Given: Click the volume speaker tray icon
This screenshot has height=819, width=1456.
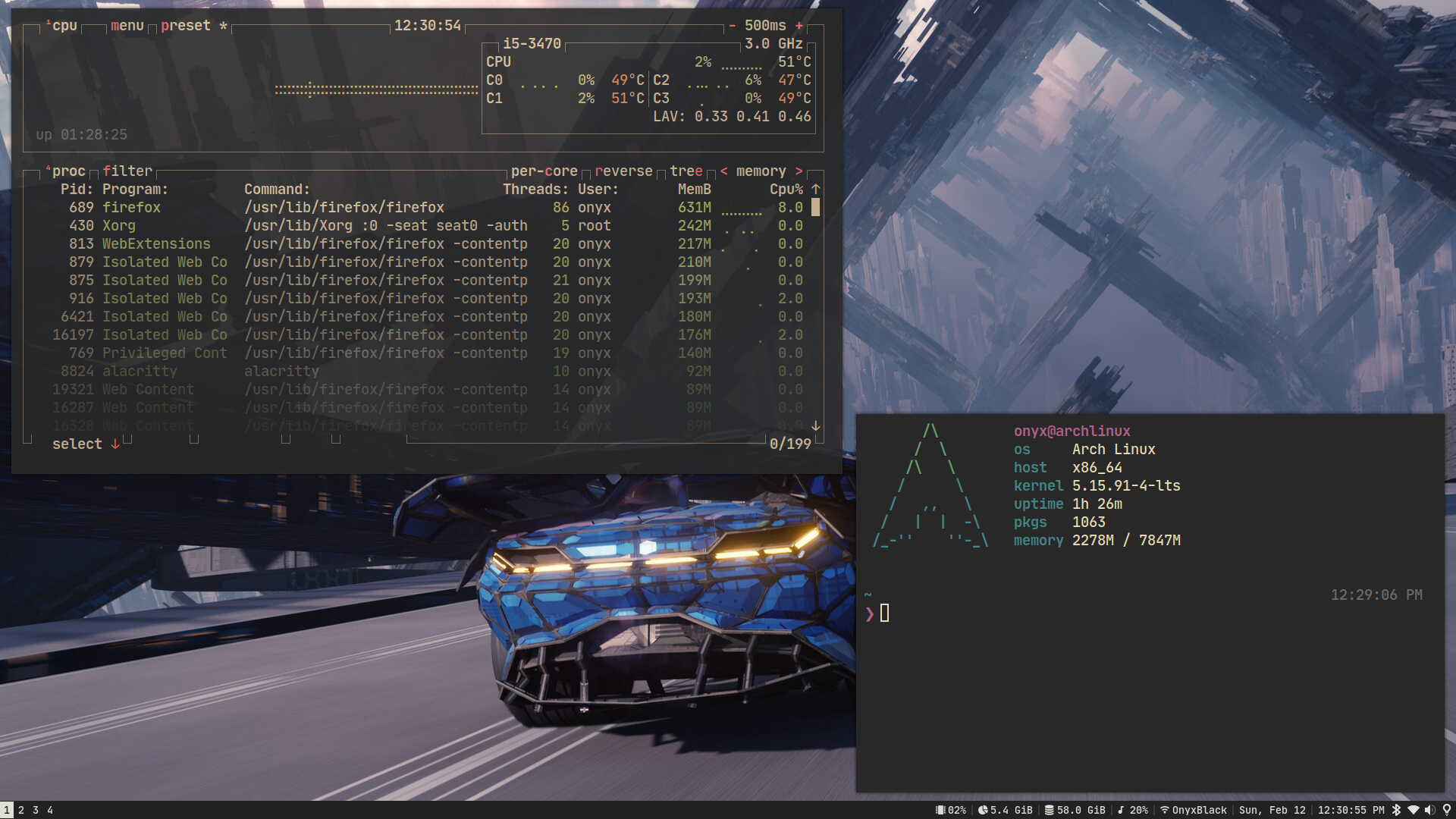Looking at the screenshot, I should [1429, 810].
